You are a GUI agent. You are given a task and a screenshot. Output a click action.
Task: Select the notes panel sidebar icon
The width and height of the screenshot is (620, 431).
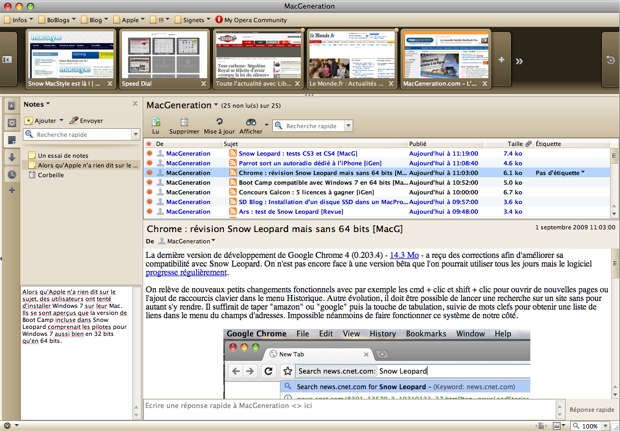coord(11,140)
